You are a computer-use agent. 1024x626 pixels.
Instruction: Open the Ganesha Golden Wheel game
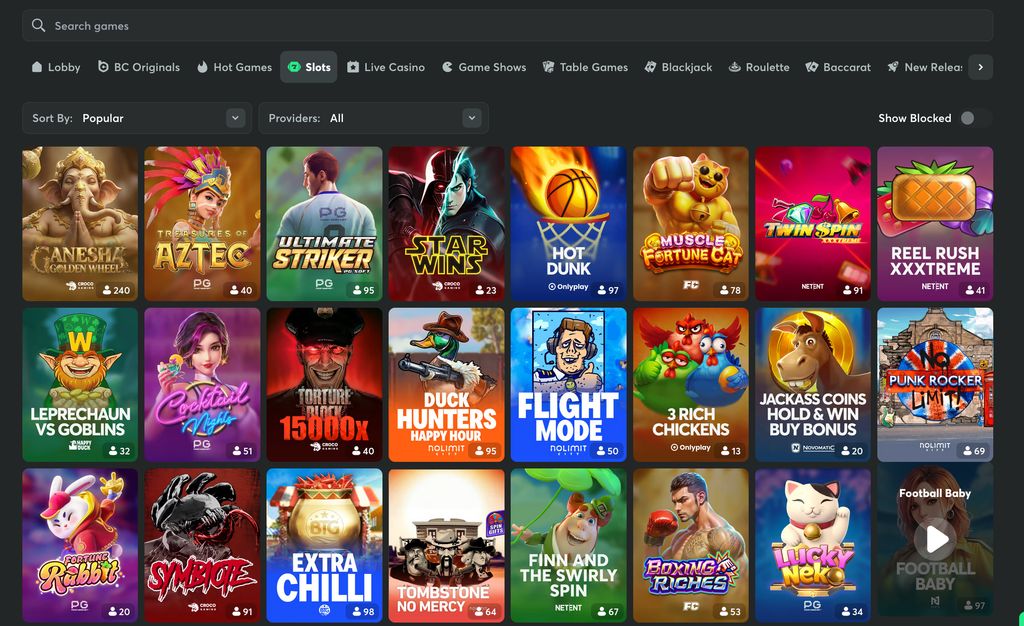click(80, 224)
